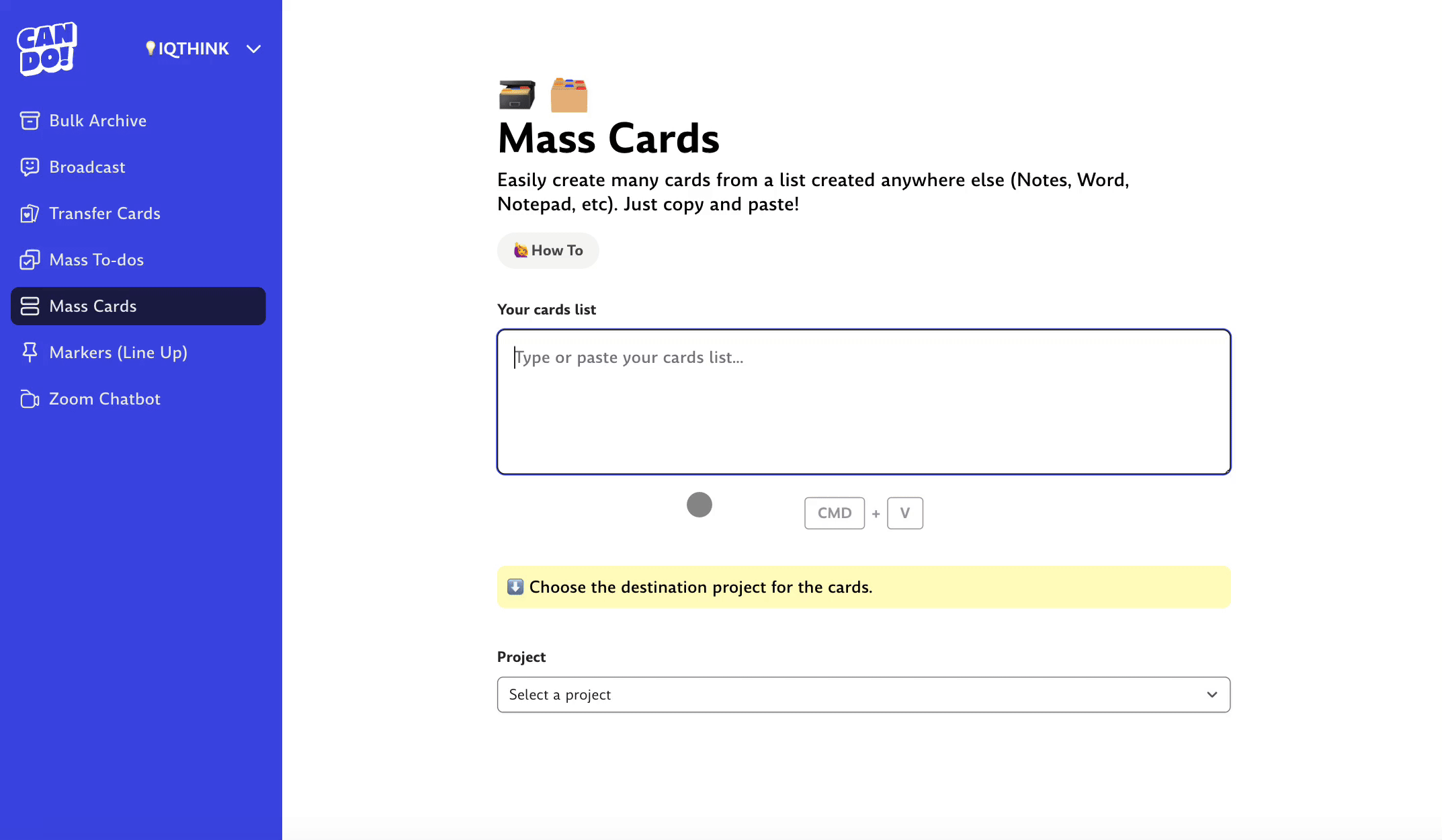Image resolution: width=1442 pixels, height=840 pixels.
Task: Click the Zoom Chatbot sidebar icon
Action: [29, 399]
